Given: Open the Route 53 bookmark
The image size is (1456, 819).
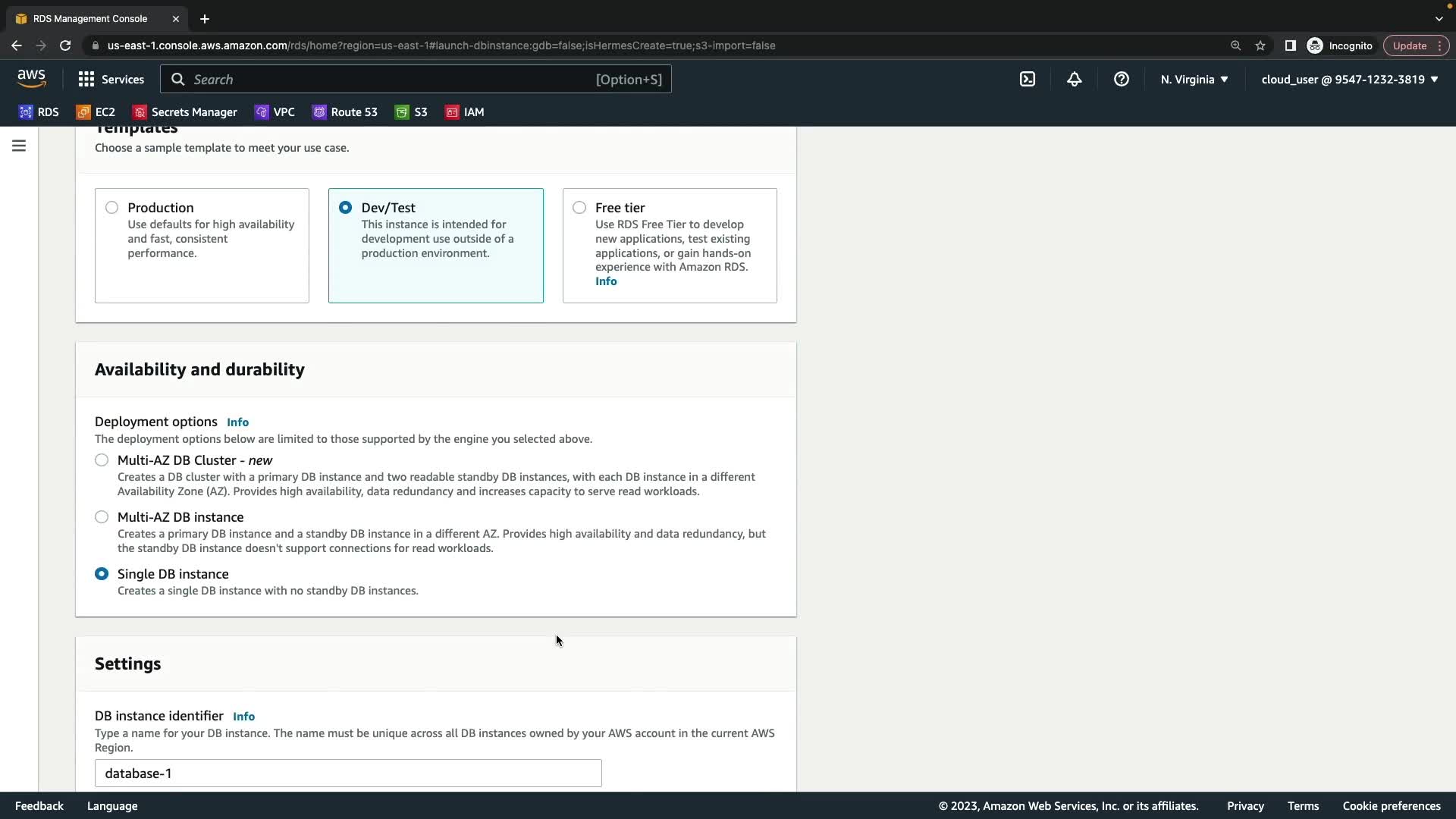Looking at the screenshot, I should tap(345, 112).
